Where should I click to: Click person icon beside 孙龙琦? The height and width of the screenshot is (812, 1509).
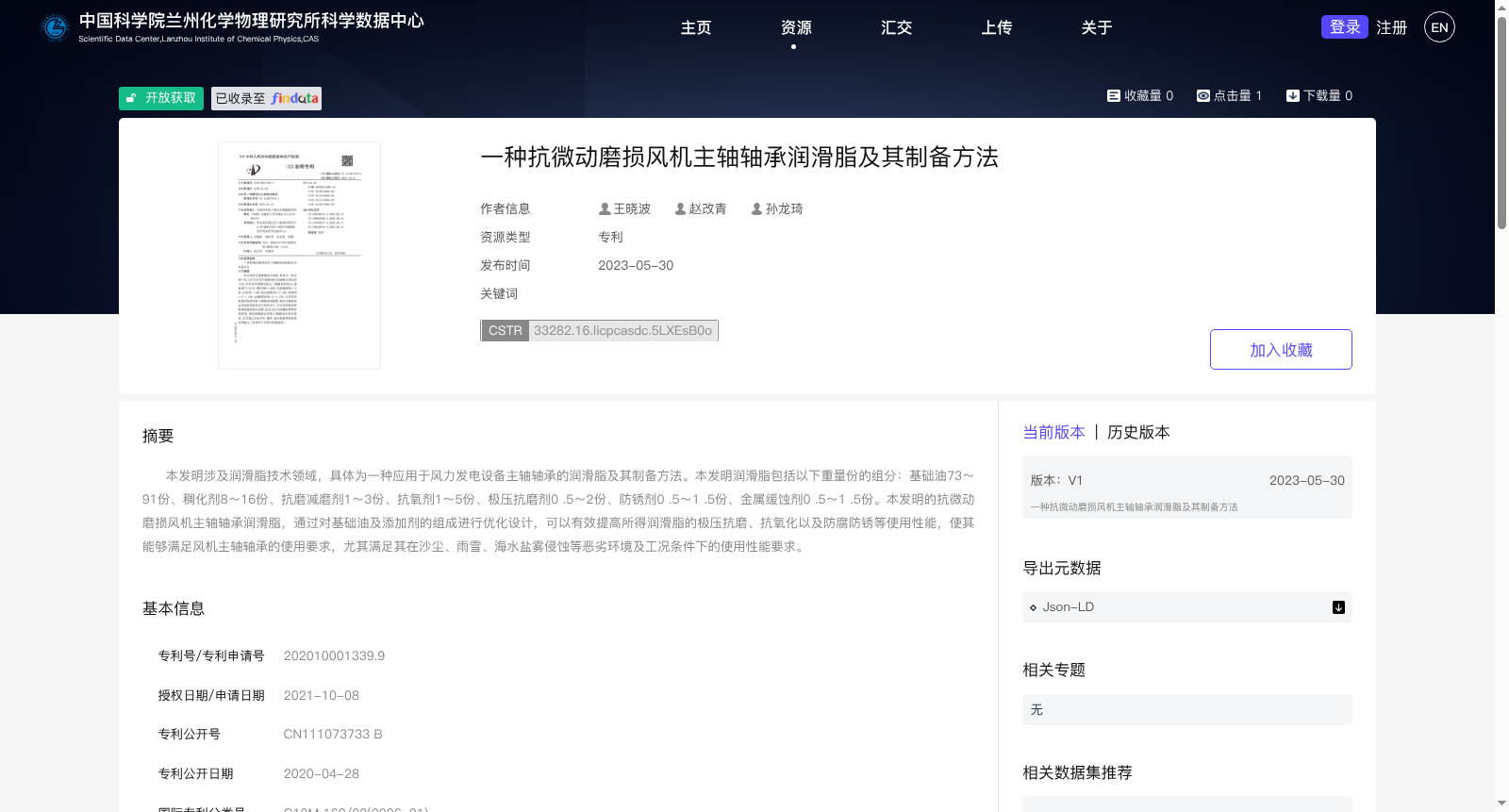(756, 208)
